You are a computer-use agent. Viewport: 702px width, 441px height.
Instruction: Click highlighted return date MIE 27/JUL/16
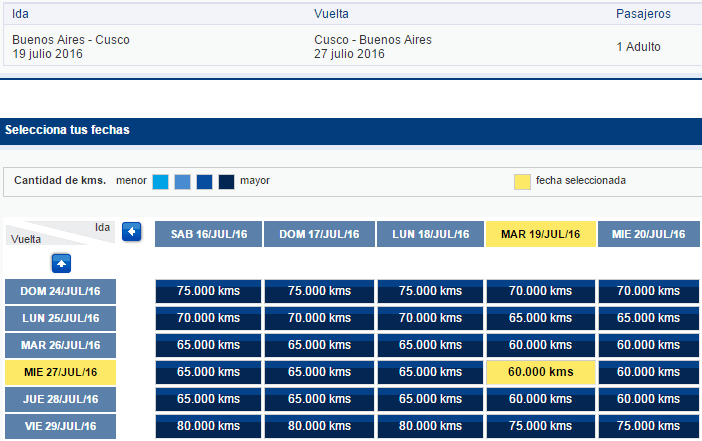click(60, 372)
